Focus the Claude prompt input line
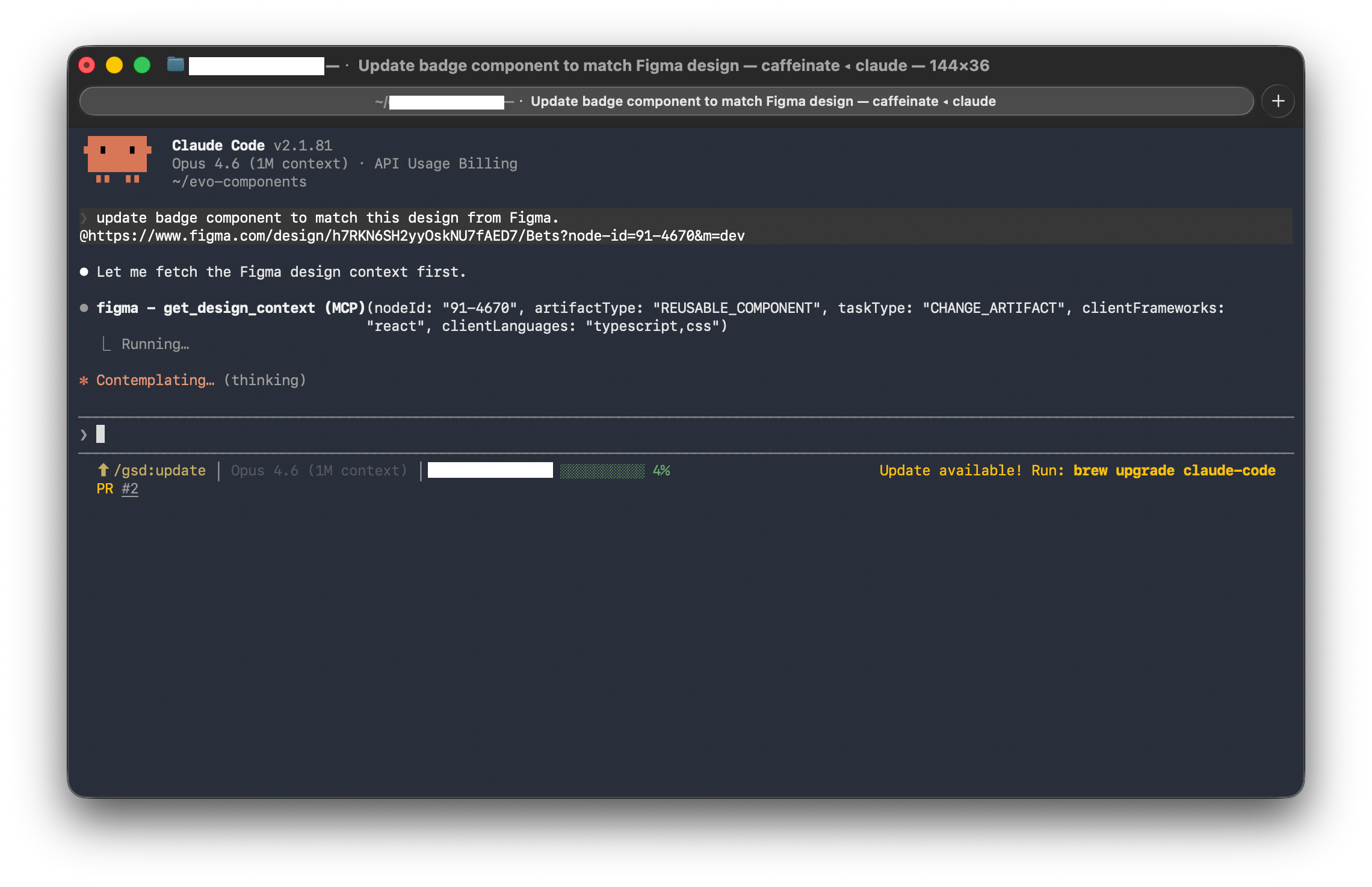1372x887 pixels. tap(686, 434)
